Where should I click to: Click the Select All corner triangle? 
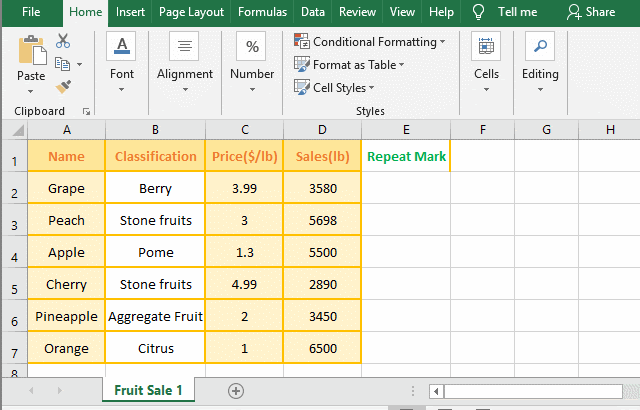point(18,131)
